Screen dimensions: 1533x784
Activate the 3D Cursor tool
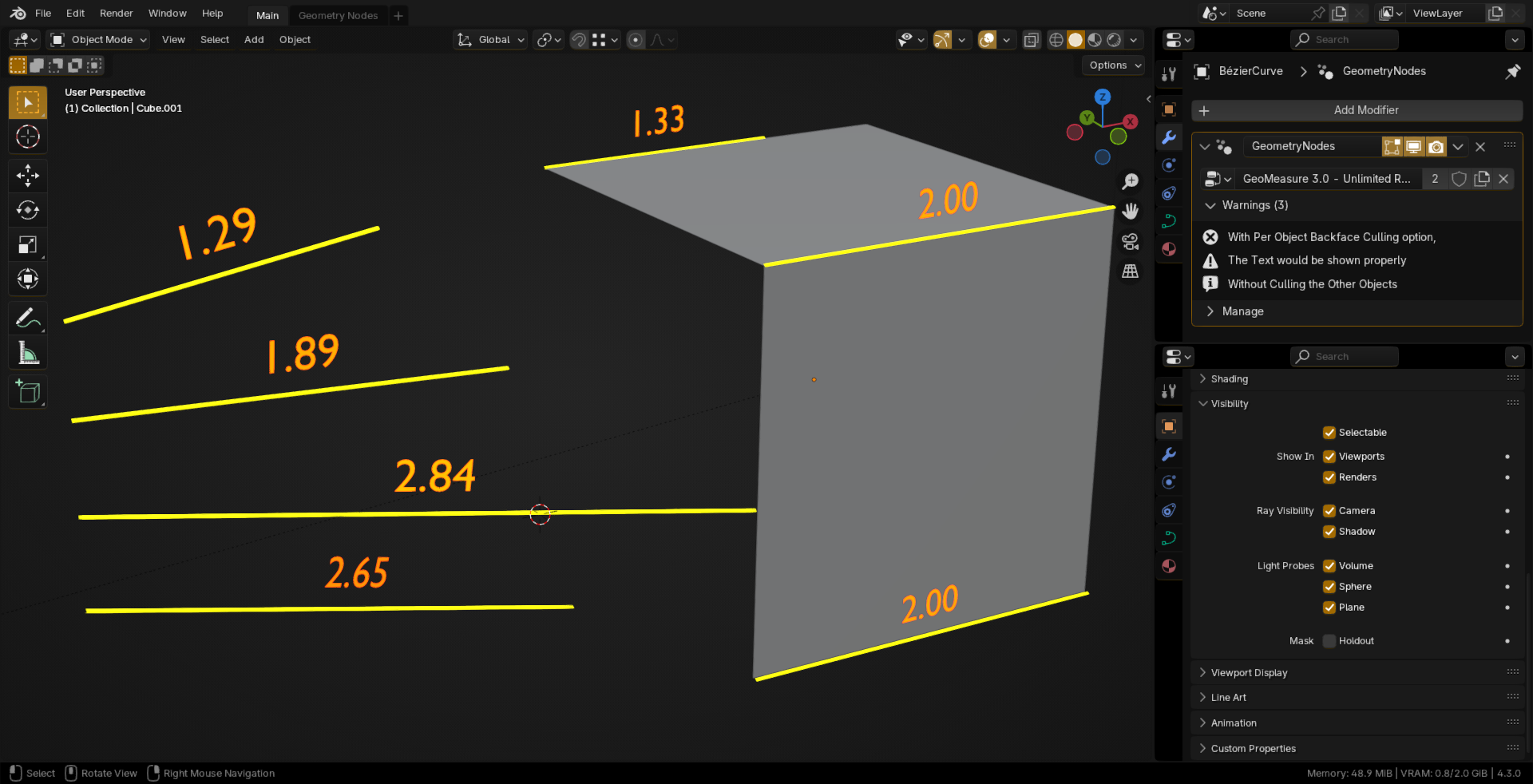(x=28, y=137)
